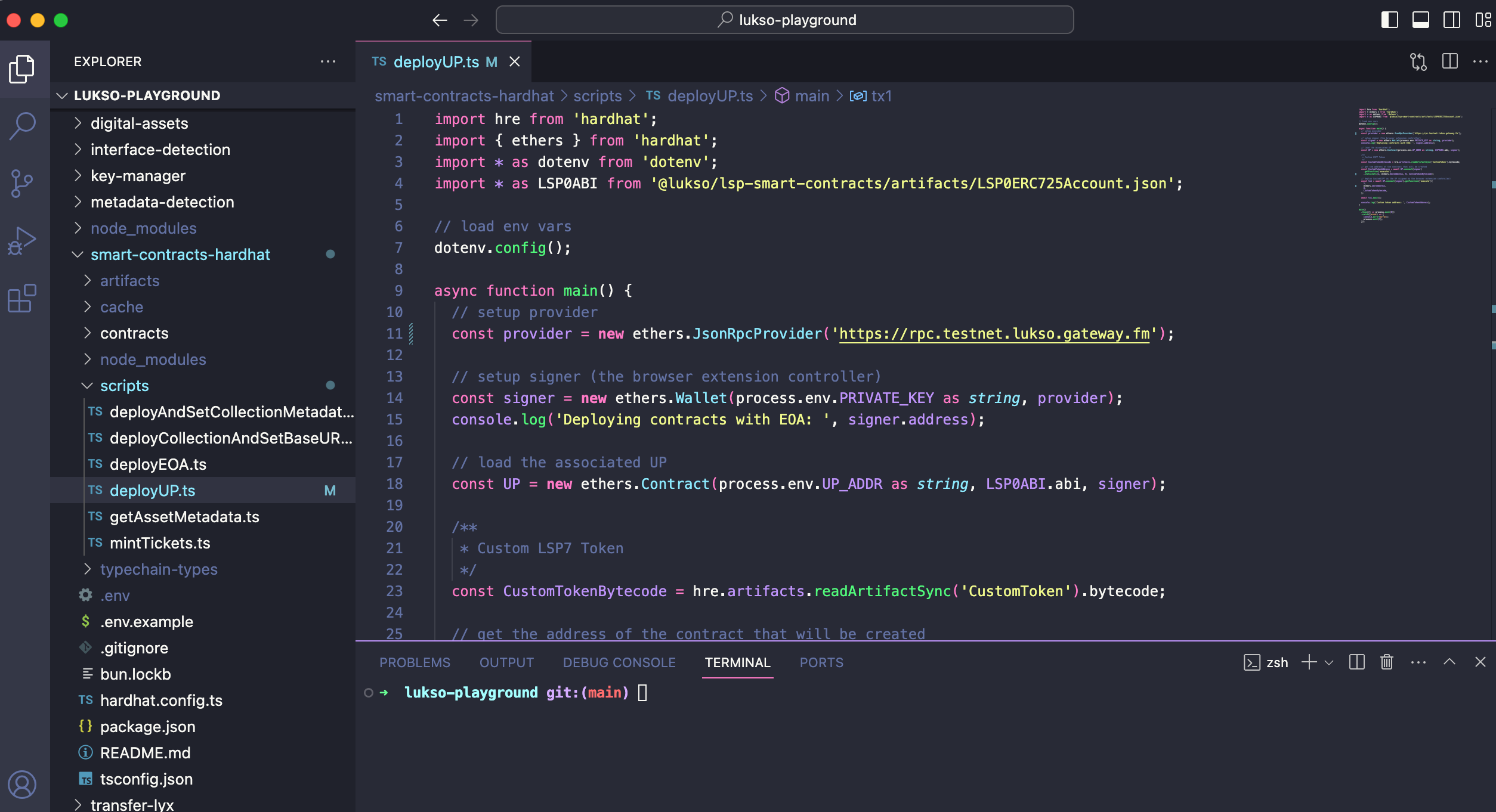Expand the digital-assets folder
1496x812 pixels.
click(x=203, y=123)
